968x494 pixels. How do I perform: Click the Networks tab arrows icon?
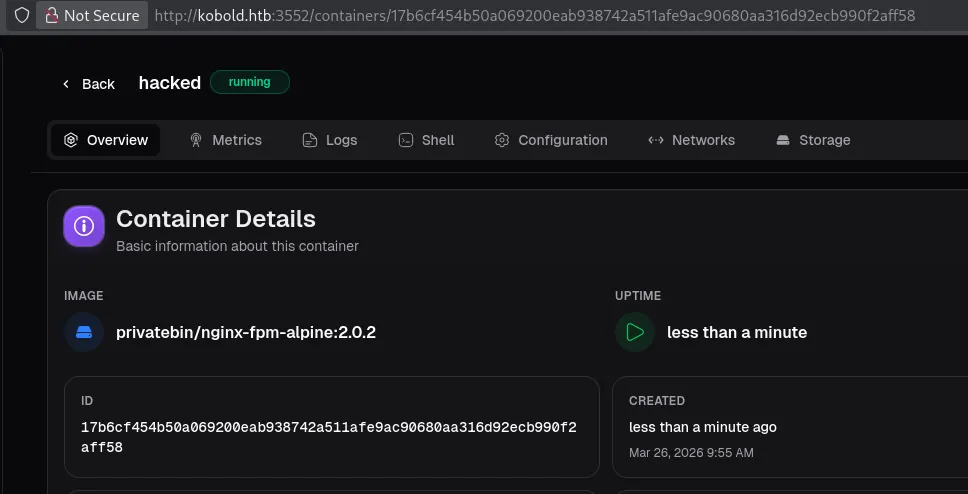pyautogui.click(x=656, y=140)
